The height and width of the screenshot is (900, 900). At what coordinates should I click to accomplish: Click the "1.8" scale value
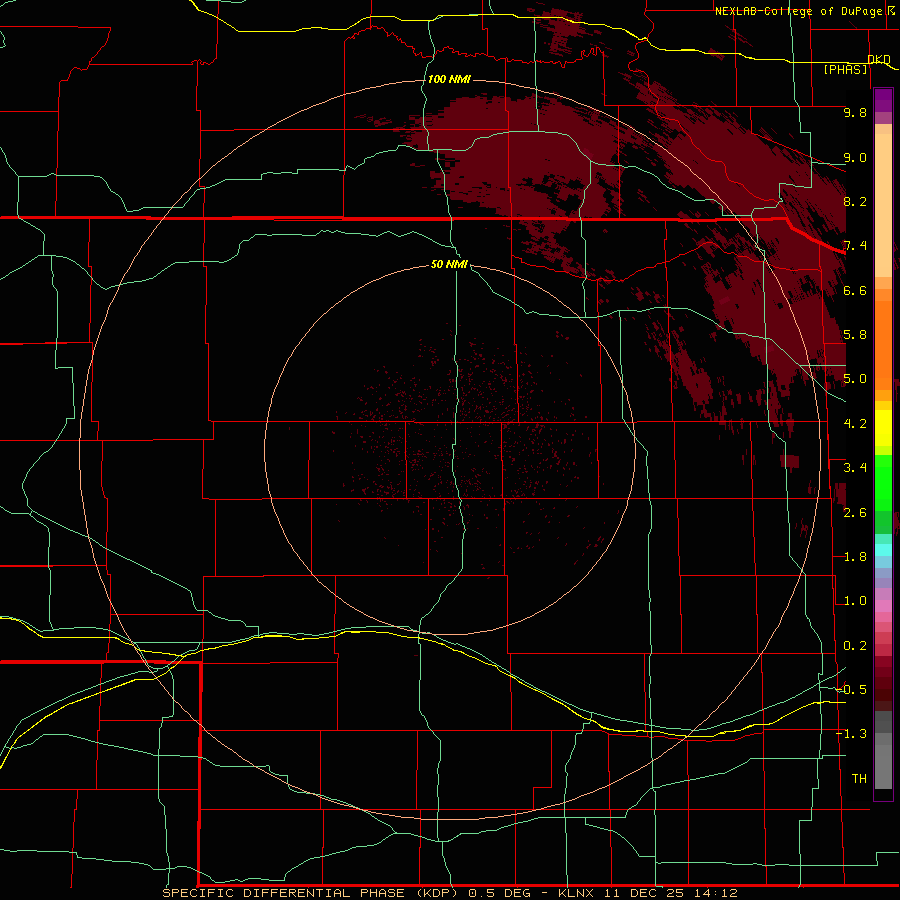pos(855,557)
